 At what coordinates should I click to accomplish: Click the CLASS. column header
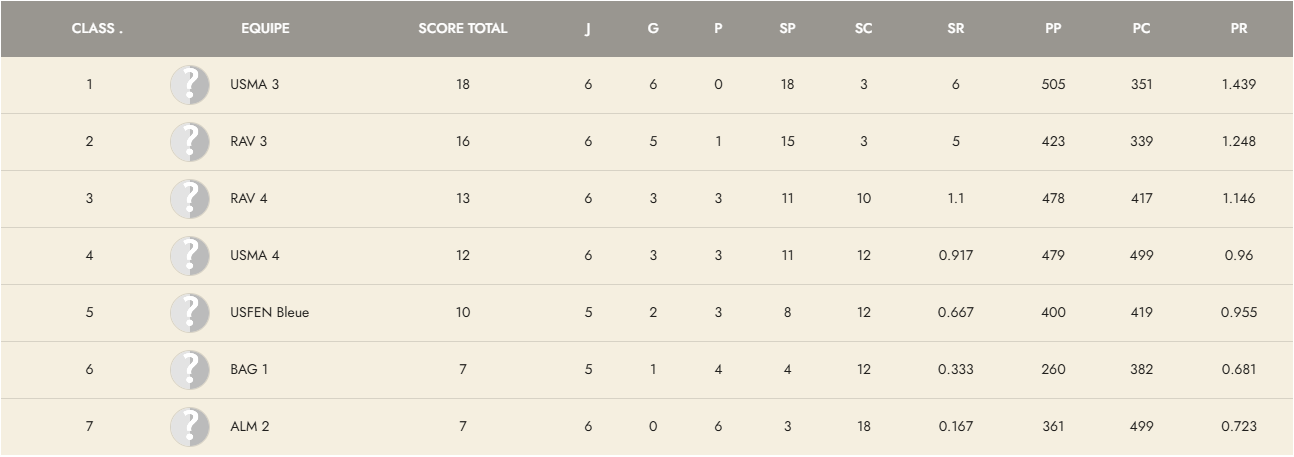click(x=97, y=29)
